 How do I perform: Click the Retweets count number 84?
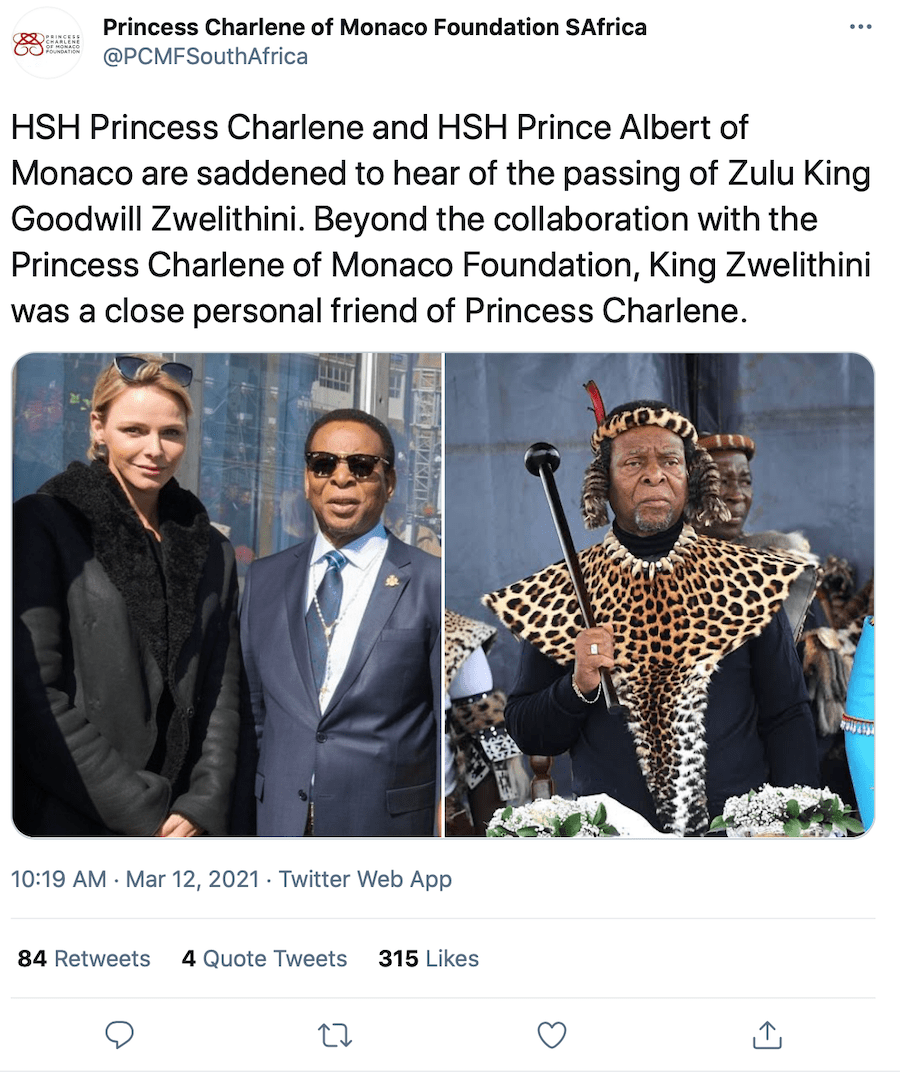32,959
